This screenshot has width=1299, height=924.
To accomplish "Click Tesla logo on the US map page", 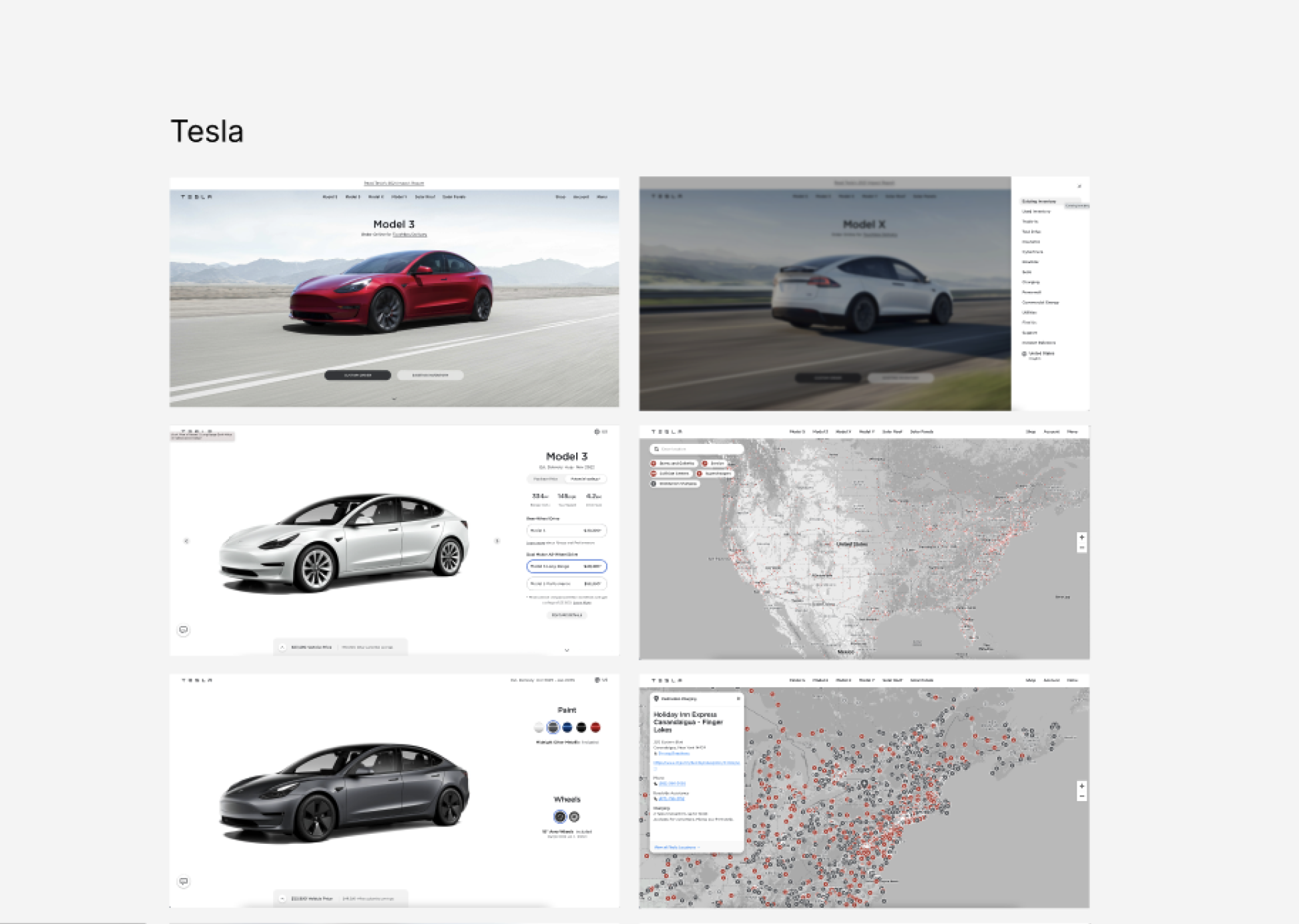I will (x=667, y=432).
